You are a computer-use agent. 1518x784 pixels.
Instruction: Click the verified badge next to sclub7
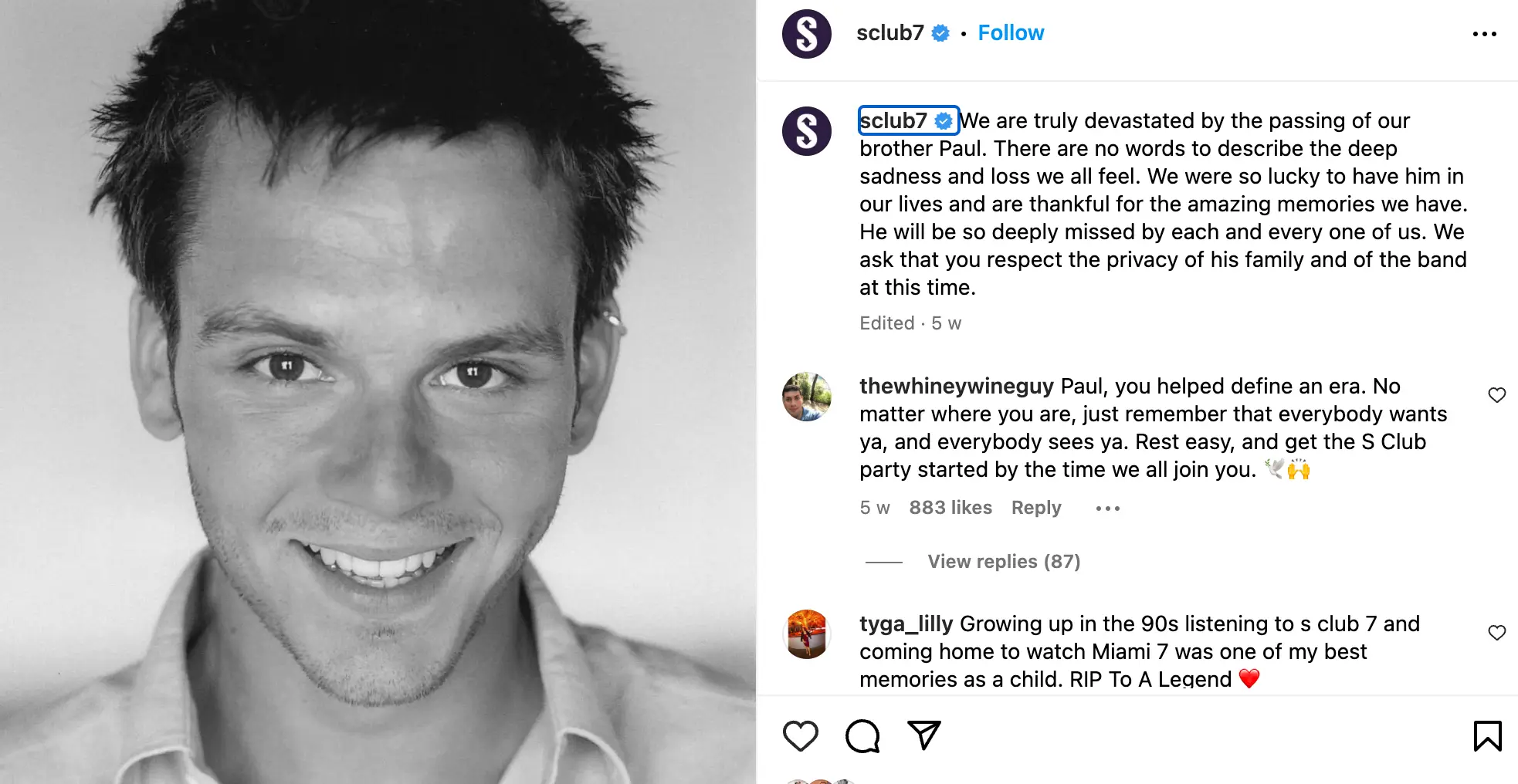click(x=940, y=32)
